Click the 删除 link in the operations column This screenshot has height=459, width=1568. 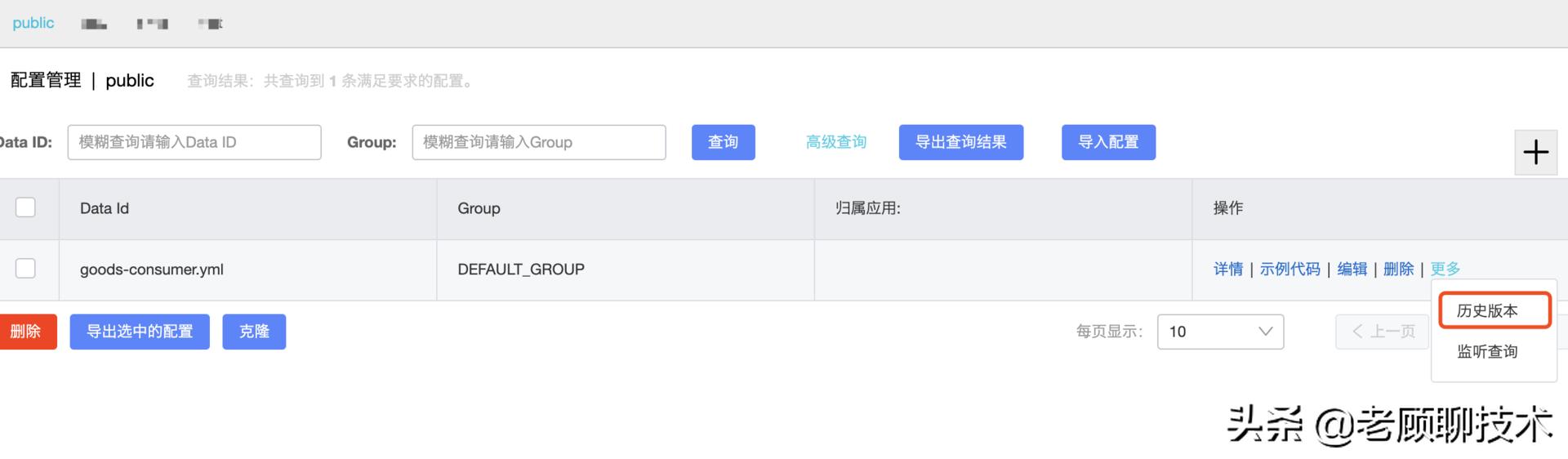[1398, 269]
